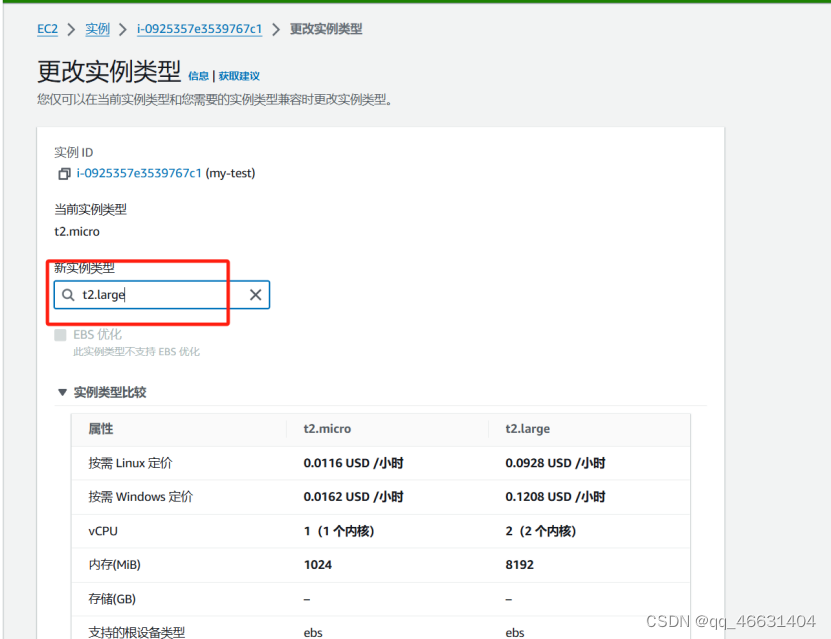Open the 信息 info link

click(x=199, y=76)
